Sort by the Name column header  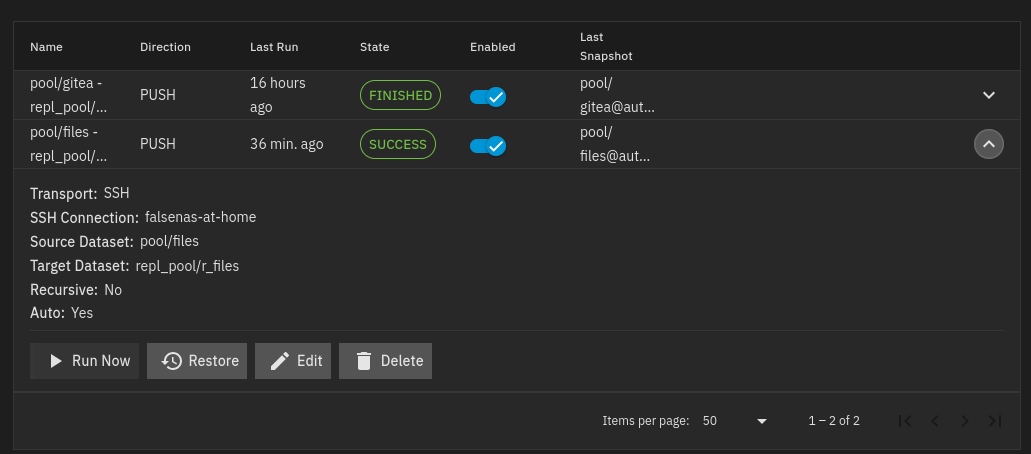coord(47,47)
